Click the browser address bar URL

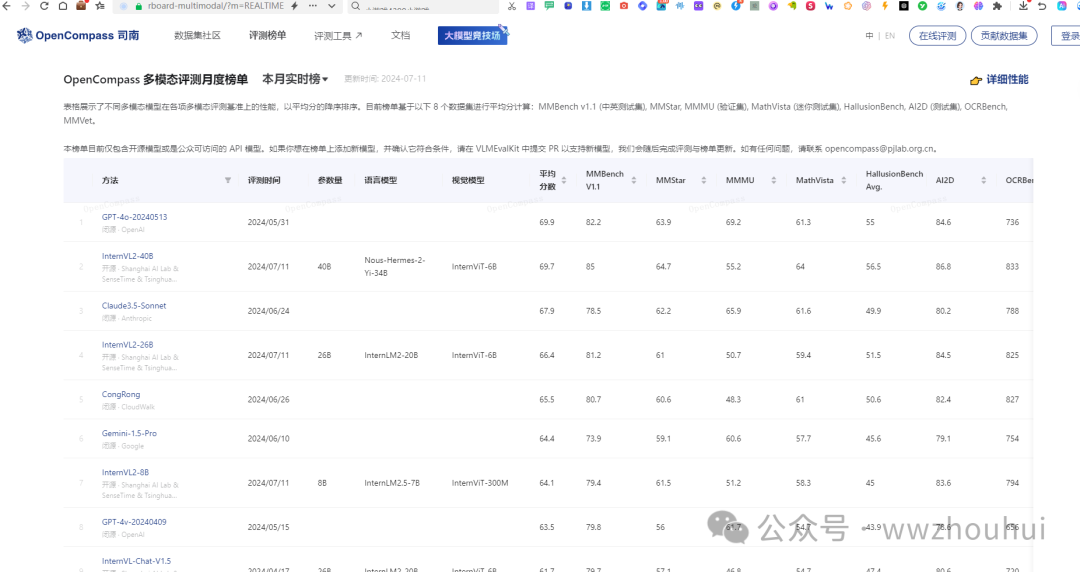point(216,6)
